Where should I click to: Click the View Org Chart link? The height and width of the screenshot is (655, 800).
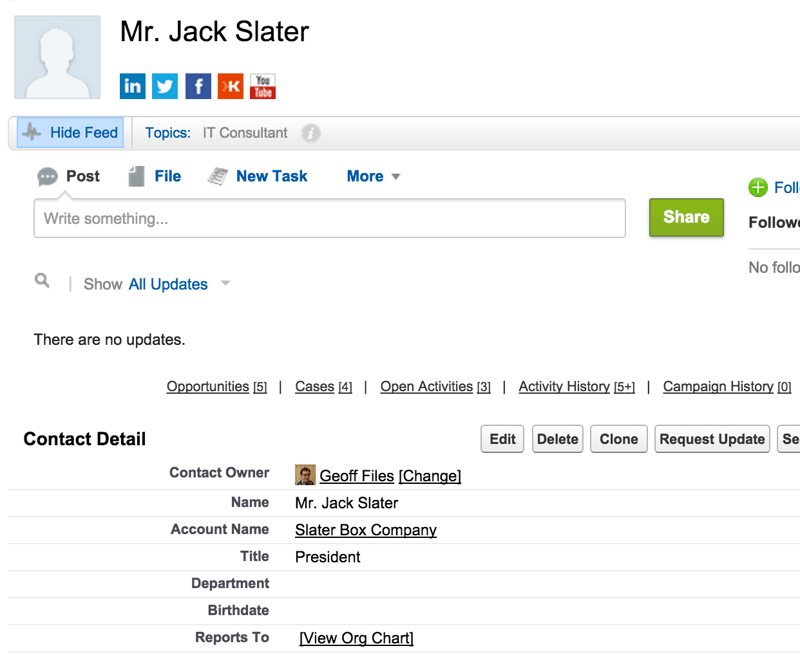pos(357,638)
